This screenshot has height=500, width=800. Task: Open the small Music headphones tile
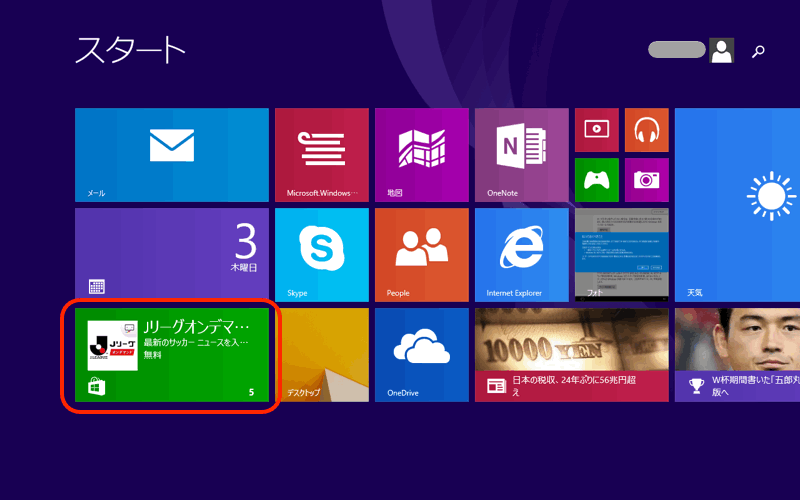point(646,130)
